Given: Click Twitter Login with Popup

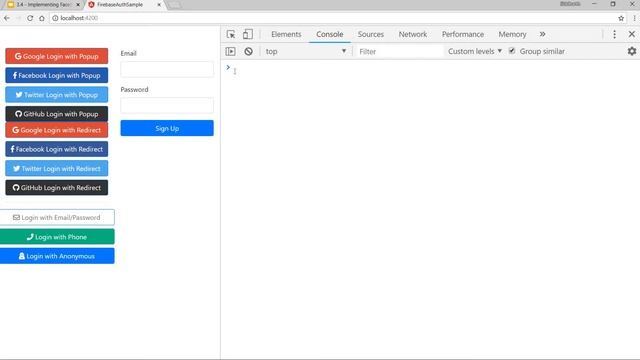Looking at the screenshot, I should (57, 95).
